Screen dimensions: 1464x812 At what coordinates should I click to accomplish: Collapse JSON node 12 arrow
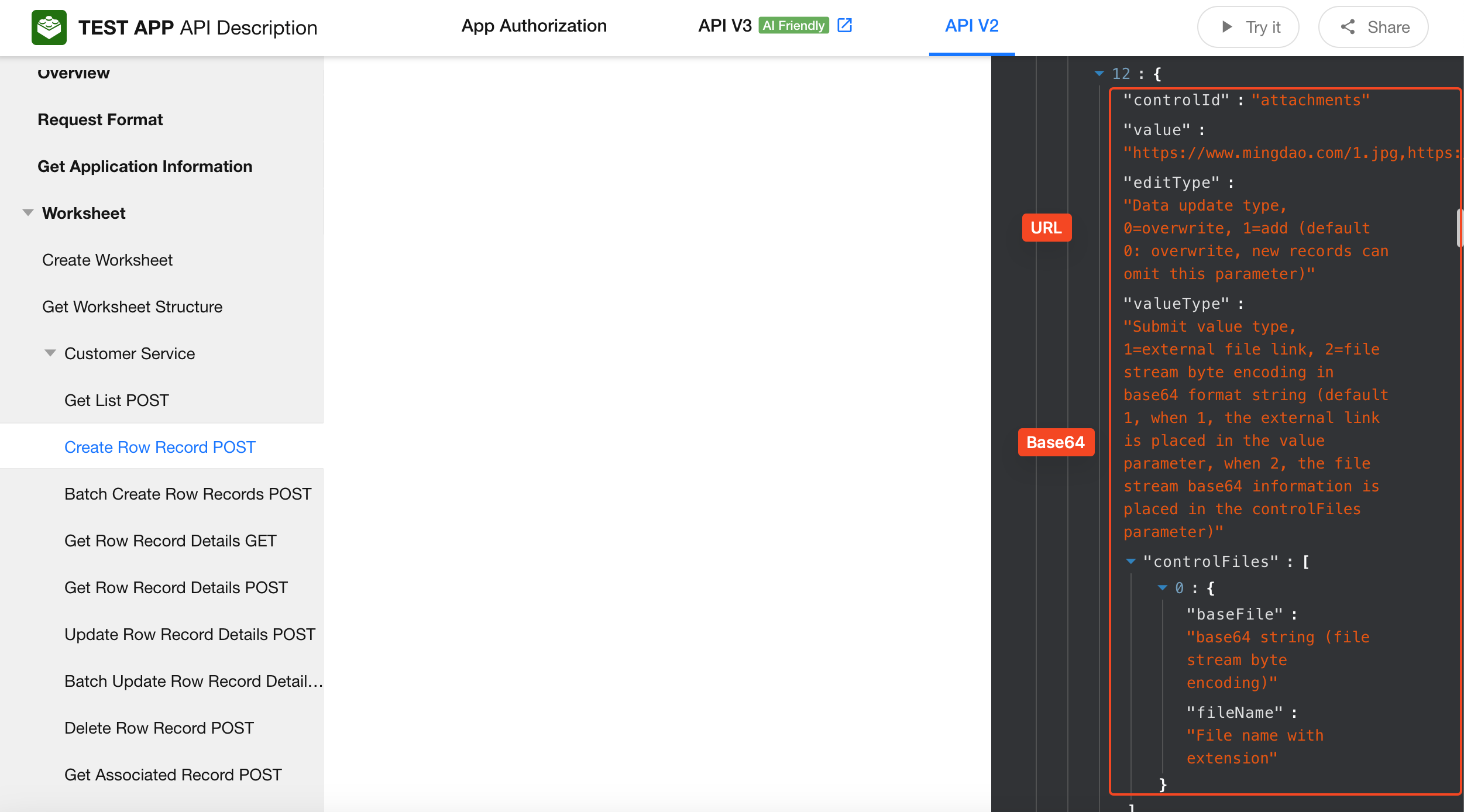pyautogui.click(x=1099, y=74)
